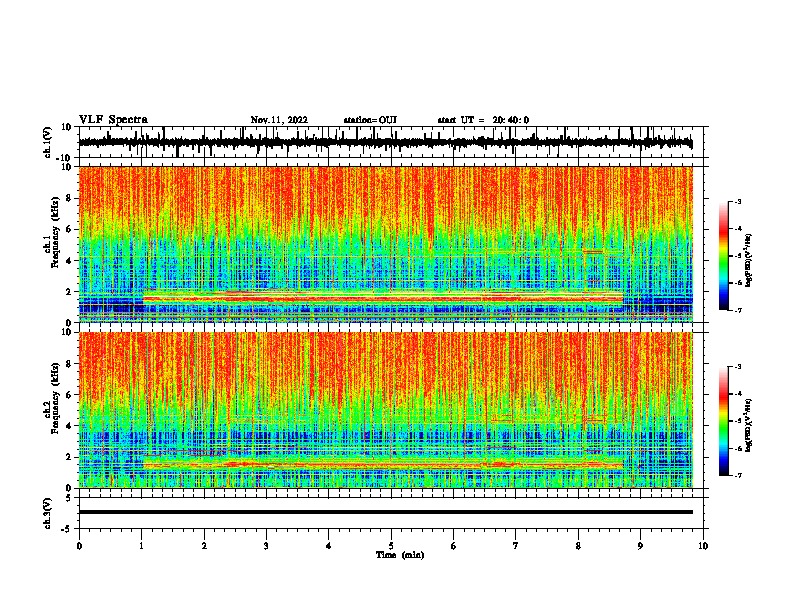The height and width of the screenshot is (612, 792).
Task: Select the date text "Nov.11, 2022"
Action: (x=279, y=120)
